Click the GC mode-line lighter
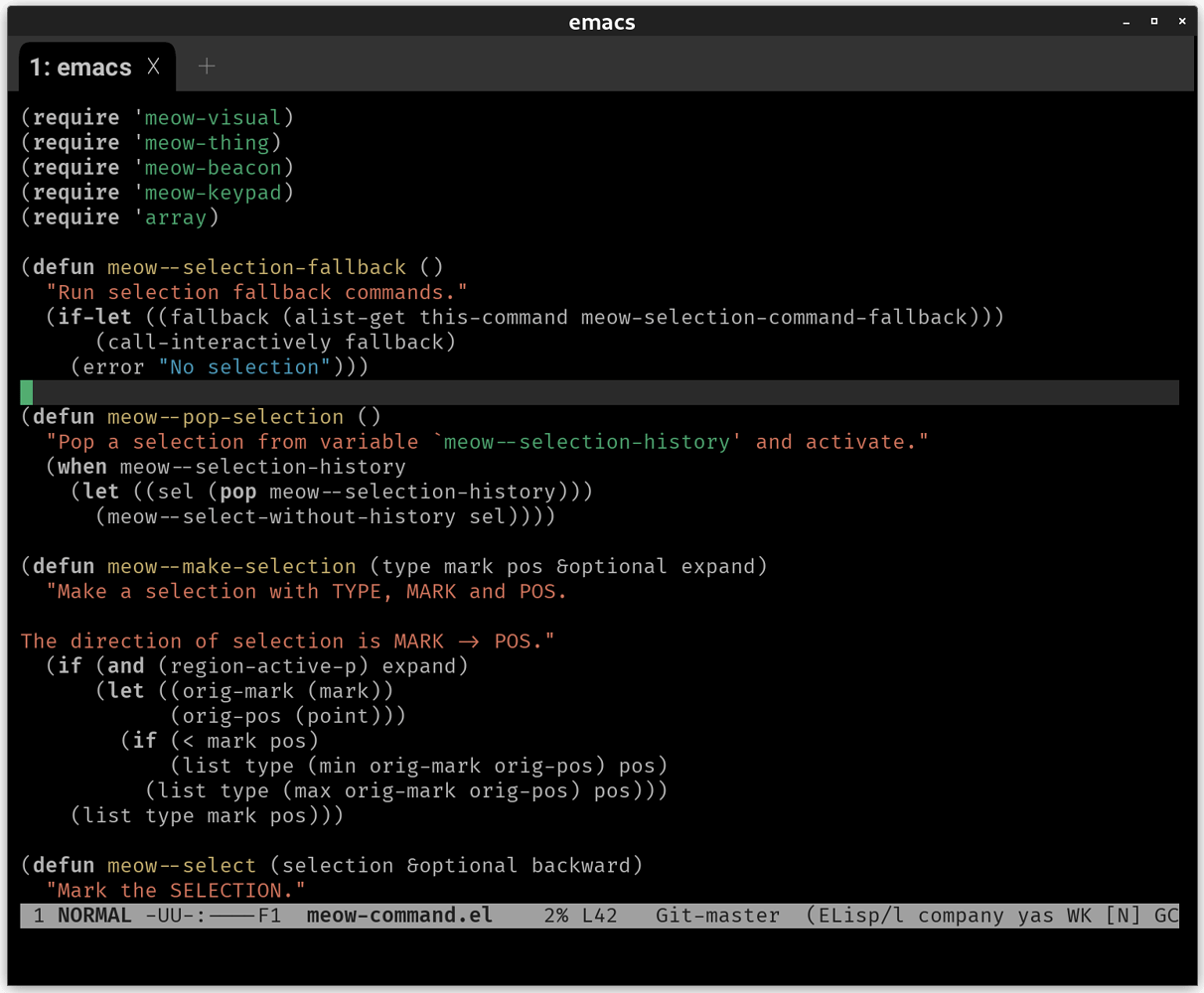This screenshot has width=1204, height=993. pos(1168,915)
